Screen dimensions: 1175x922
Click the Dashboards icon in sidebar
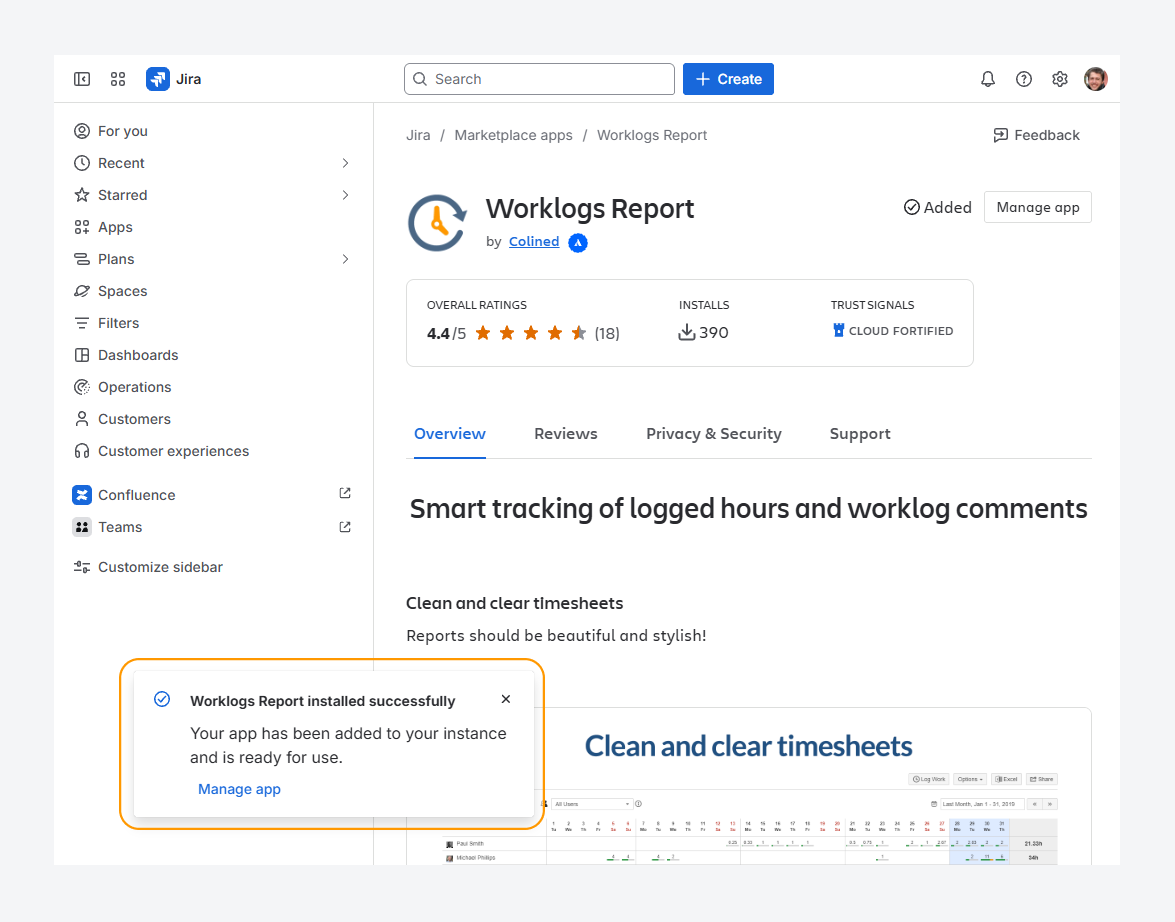point(82,355)
